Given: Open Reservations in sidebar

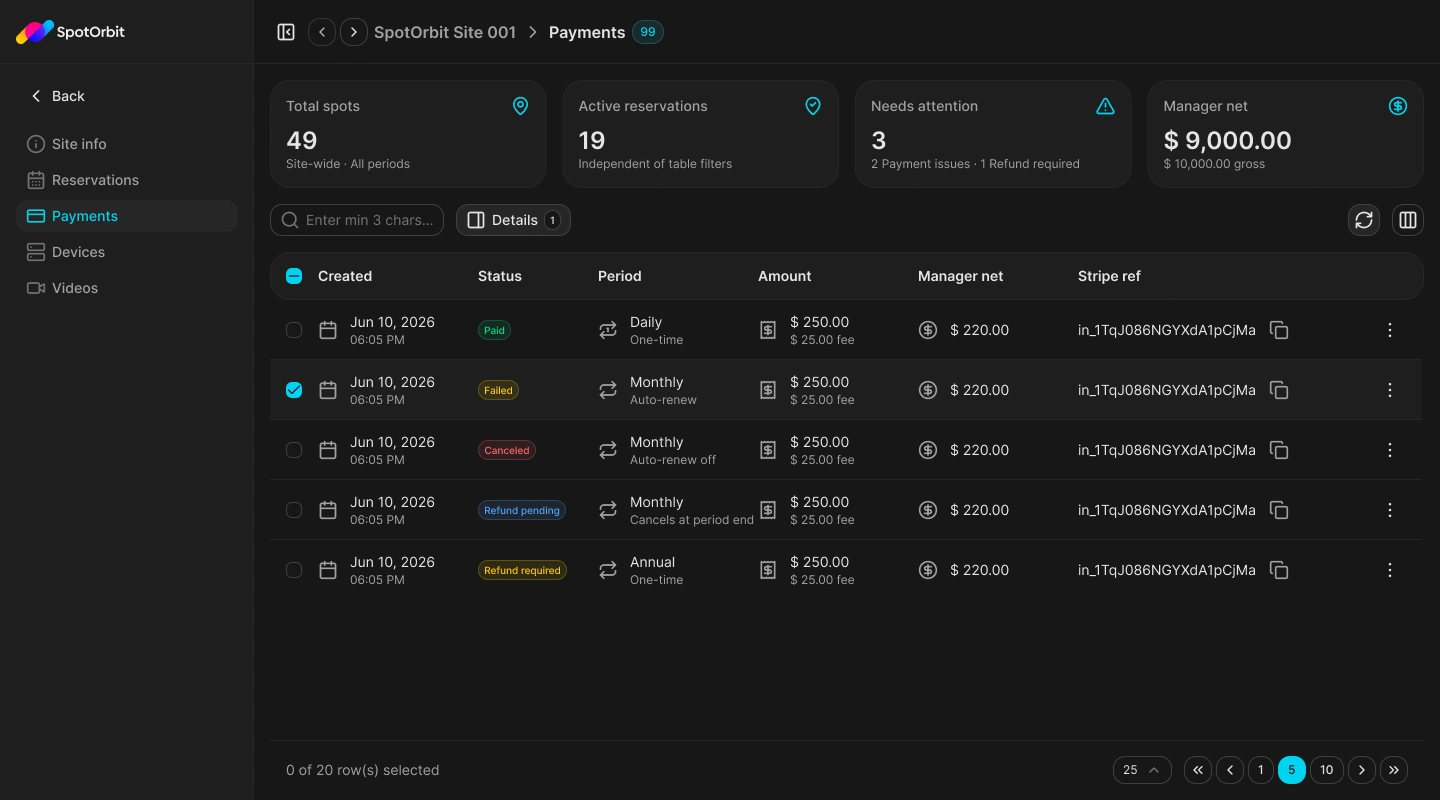Looking at the screenshot, I should point(127,180).
